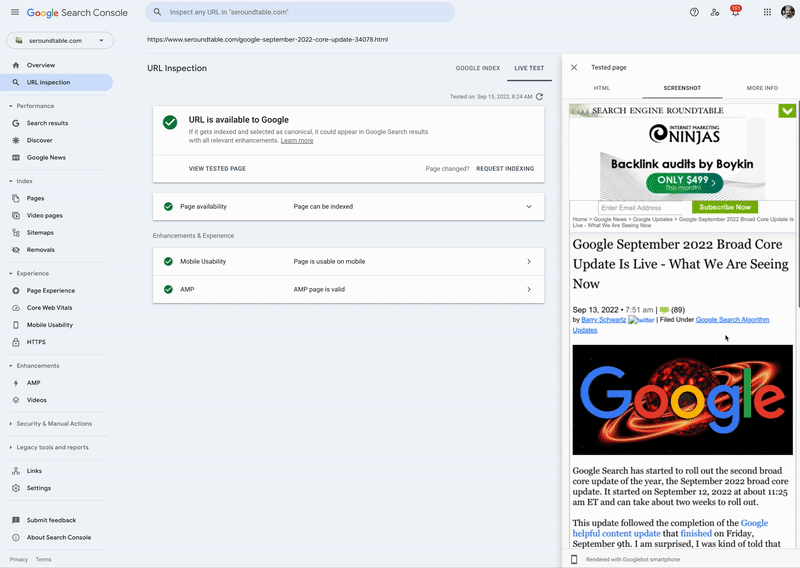Screen dimensions: 800x568
Task: Select URL inspection in sidebar
Action: click(56, 83)
